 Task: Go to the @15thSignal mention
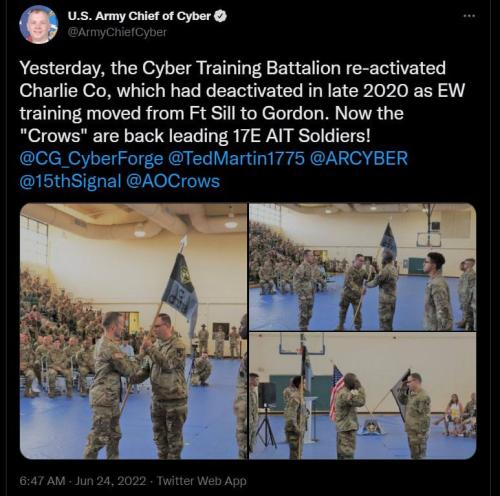coord(70,181)
